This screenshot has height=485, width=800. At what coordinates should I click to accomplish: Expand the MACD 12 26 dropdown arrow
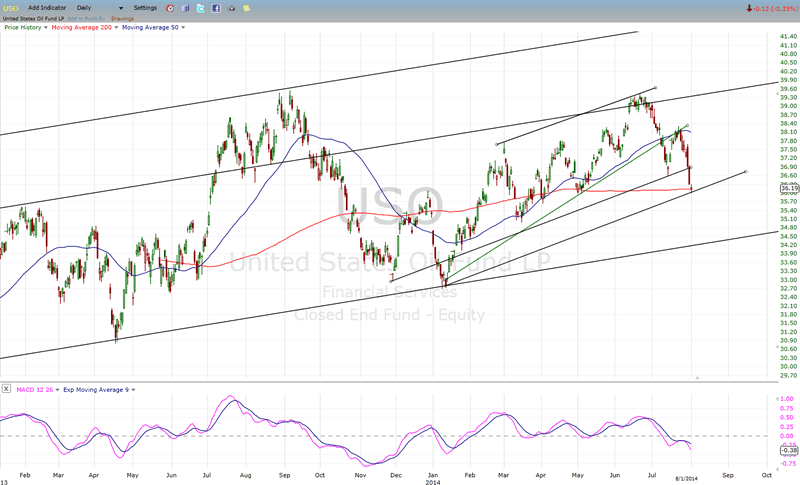[58, 390]
